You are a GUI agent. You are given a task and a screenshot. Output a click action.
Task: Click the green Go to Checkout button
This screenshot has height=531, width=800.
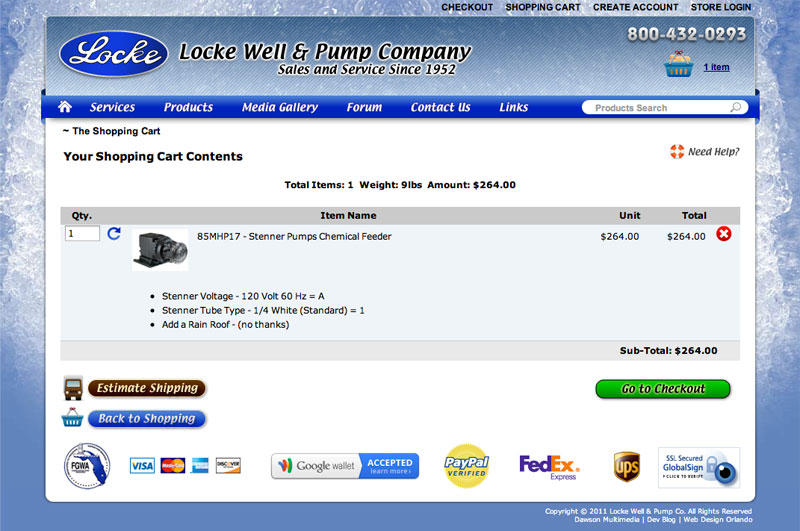tap(663, 389)
